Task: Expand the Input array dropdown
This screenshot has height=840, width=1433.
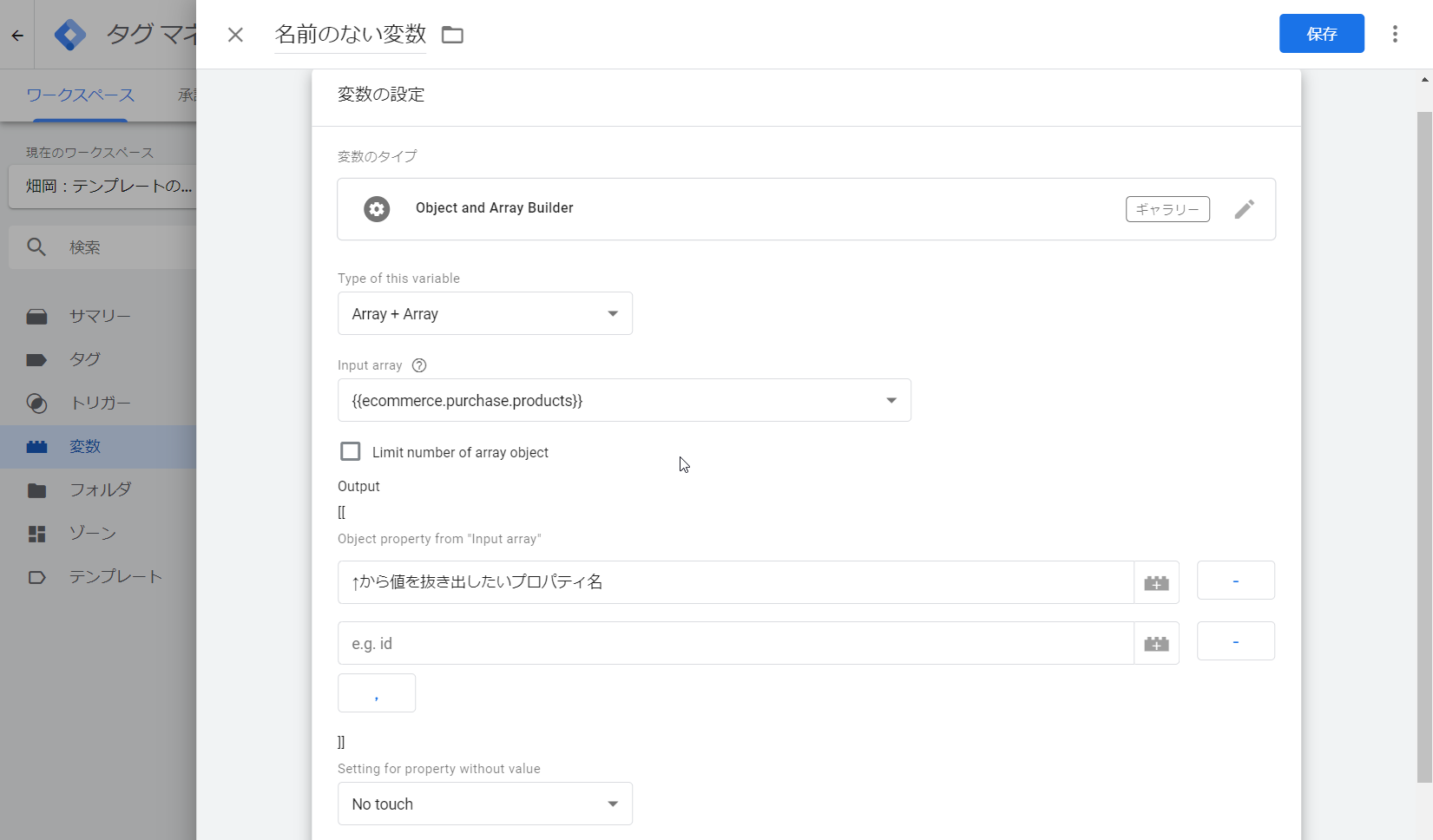Action: point(624,400)
